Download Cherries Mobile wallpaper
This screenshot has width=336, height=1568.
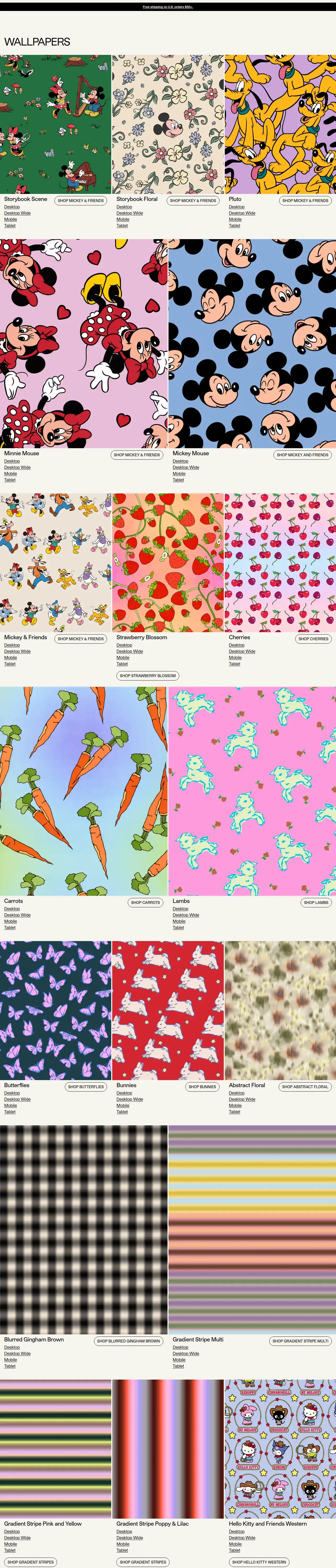click(235, 658)
